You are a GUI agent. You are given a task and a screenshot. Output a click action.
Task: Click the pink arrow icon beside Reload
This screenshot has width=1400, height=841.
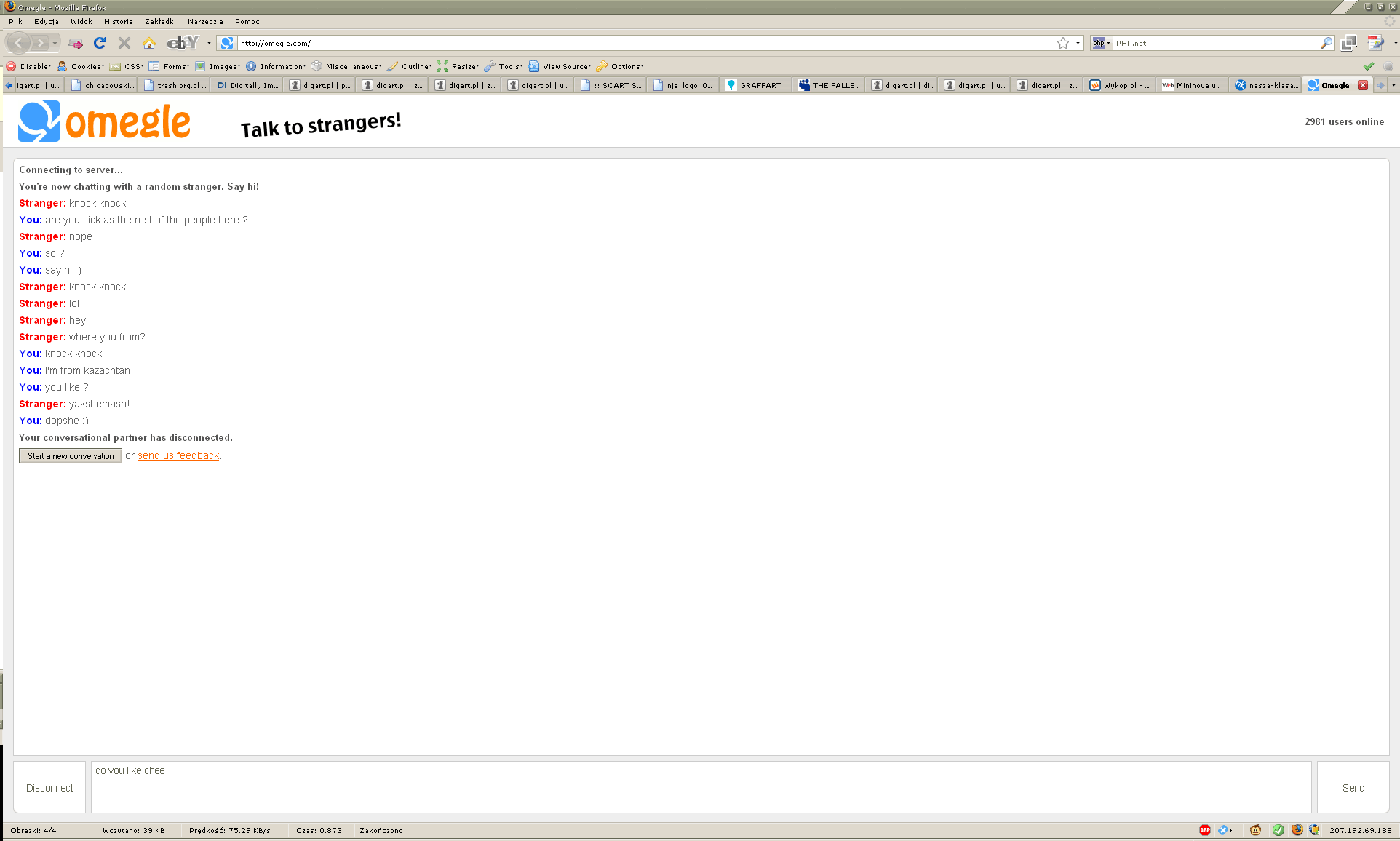[x=76, y=44]
